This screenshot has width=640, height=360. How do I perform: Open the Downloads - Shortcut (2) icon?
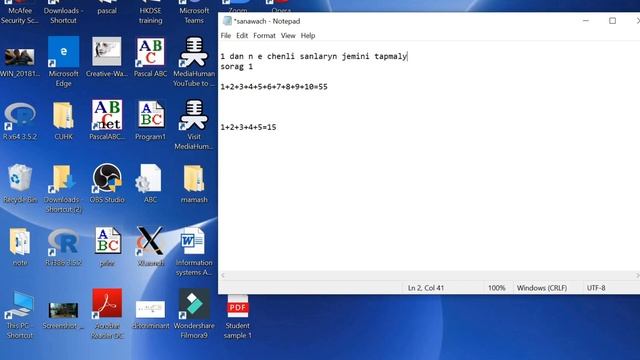[63, 178]
